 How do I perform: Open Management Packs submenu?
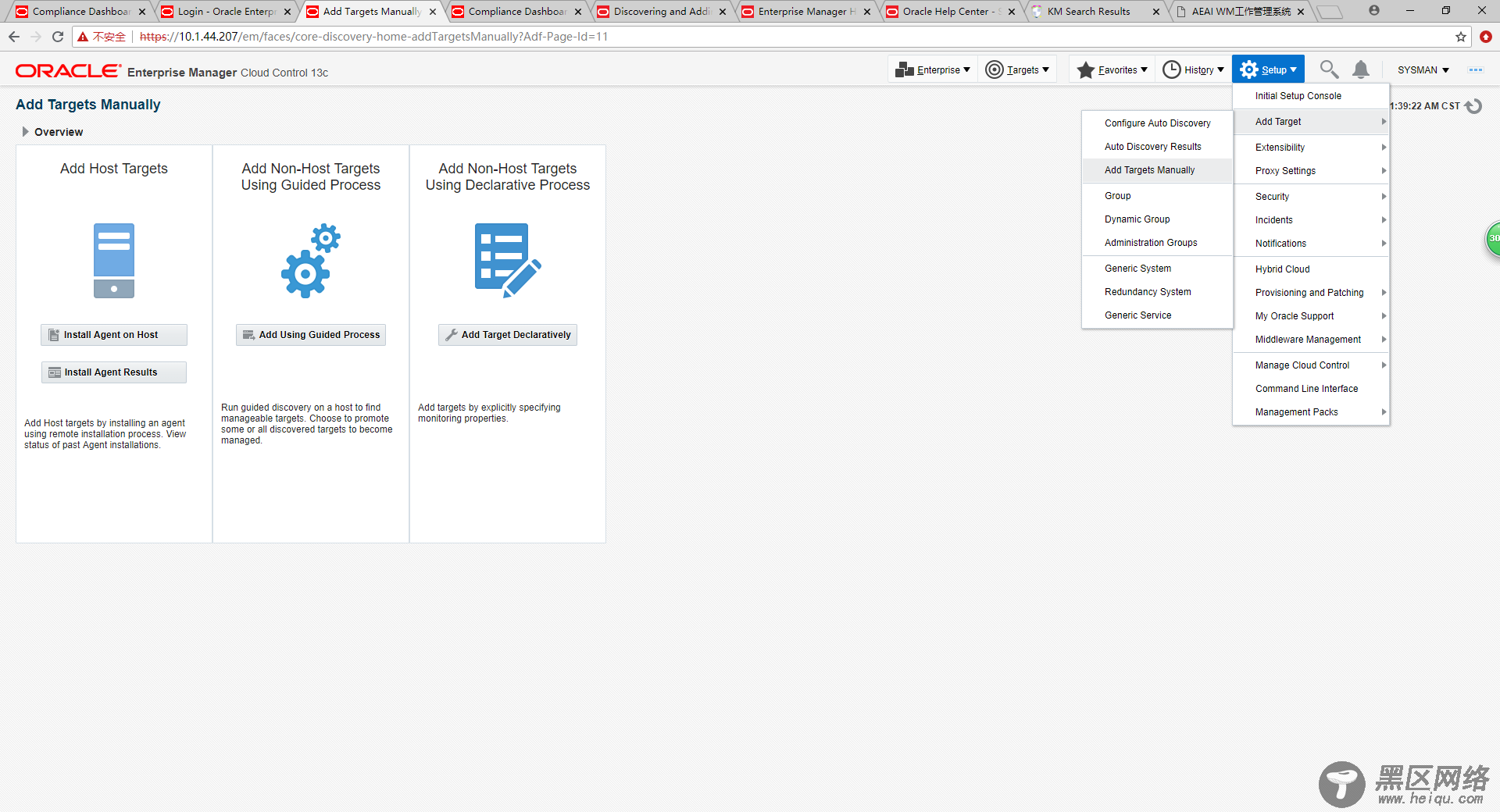point(1311,412)
